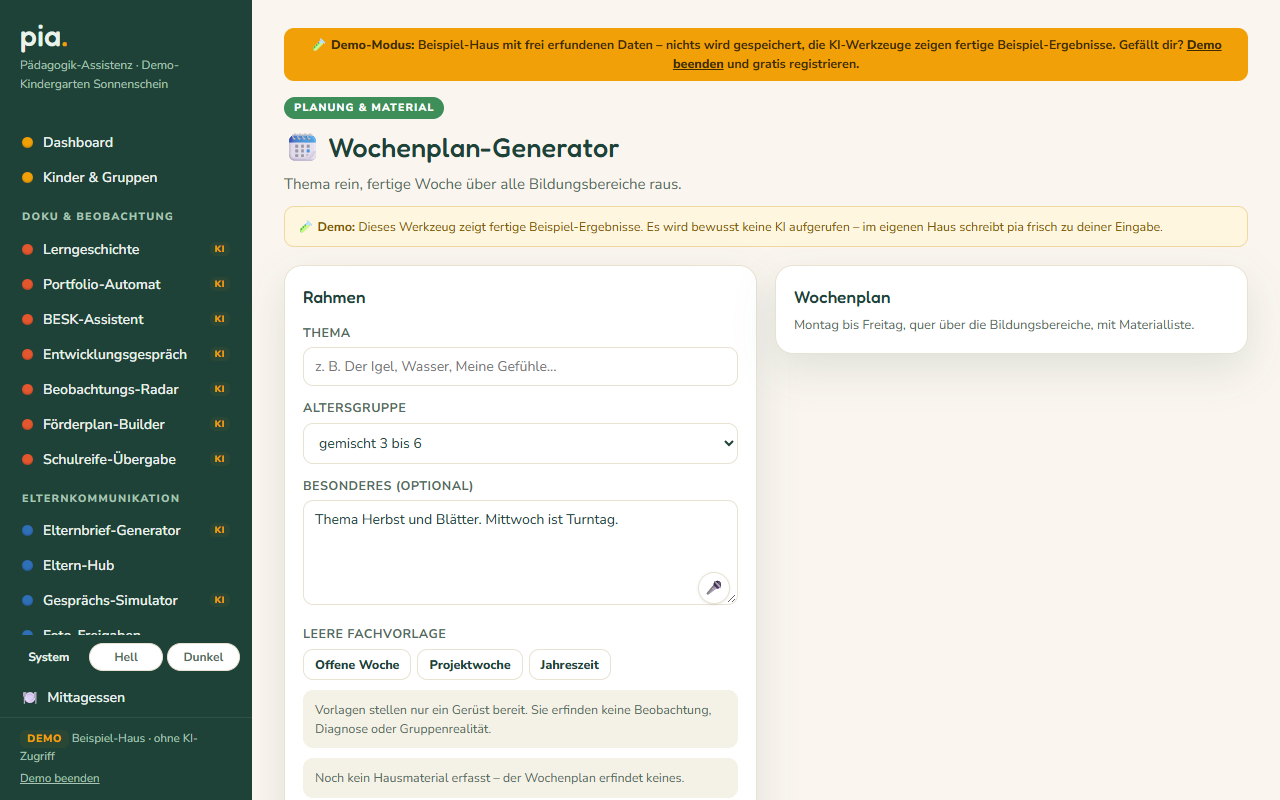Click the KI badge next to Portfolio-Automat
Viewport: 1280px width, 800px height.
pos(220,284)
